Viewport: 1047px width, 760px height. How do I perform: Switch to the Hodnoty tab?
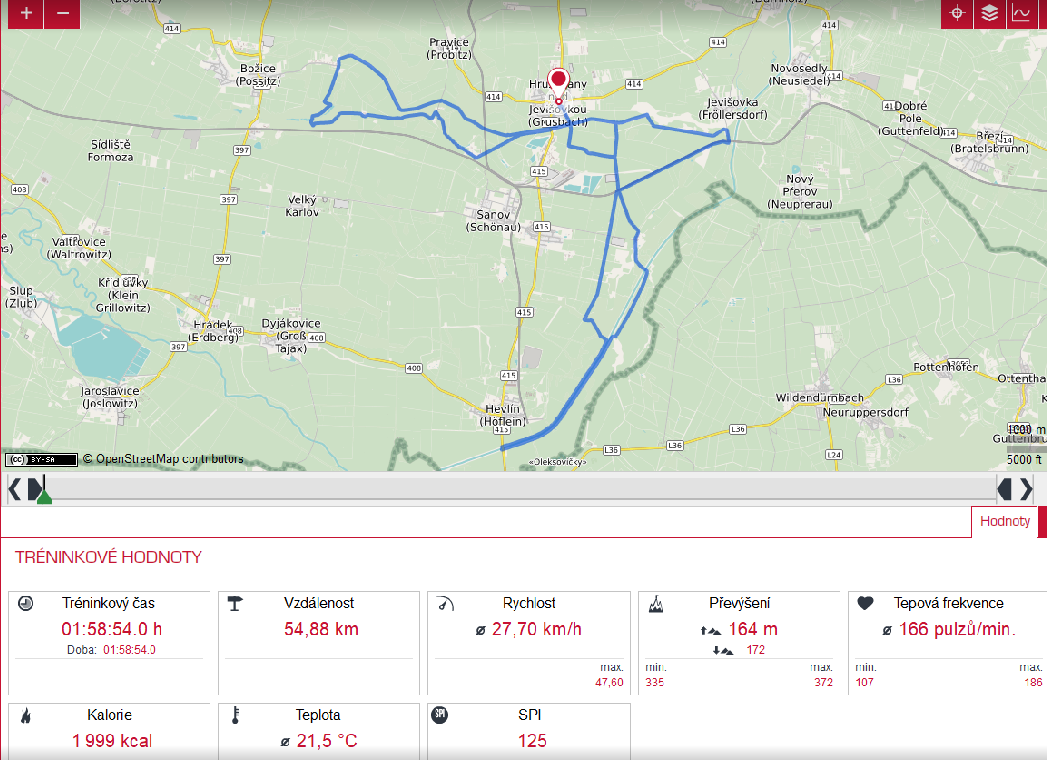coord(1004,521)
